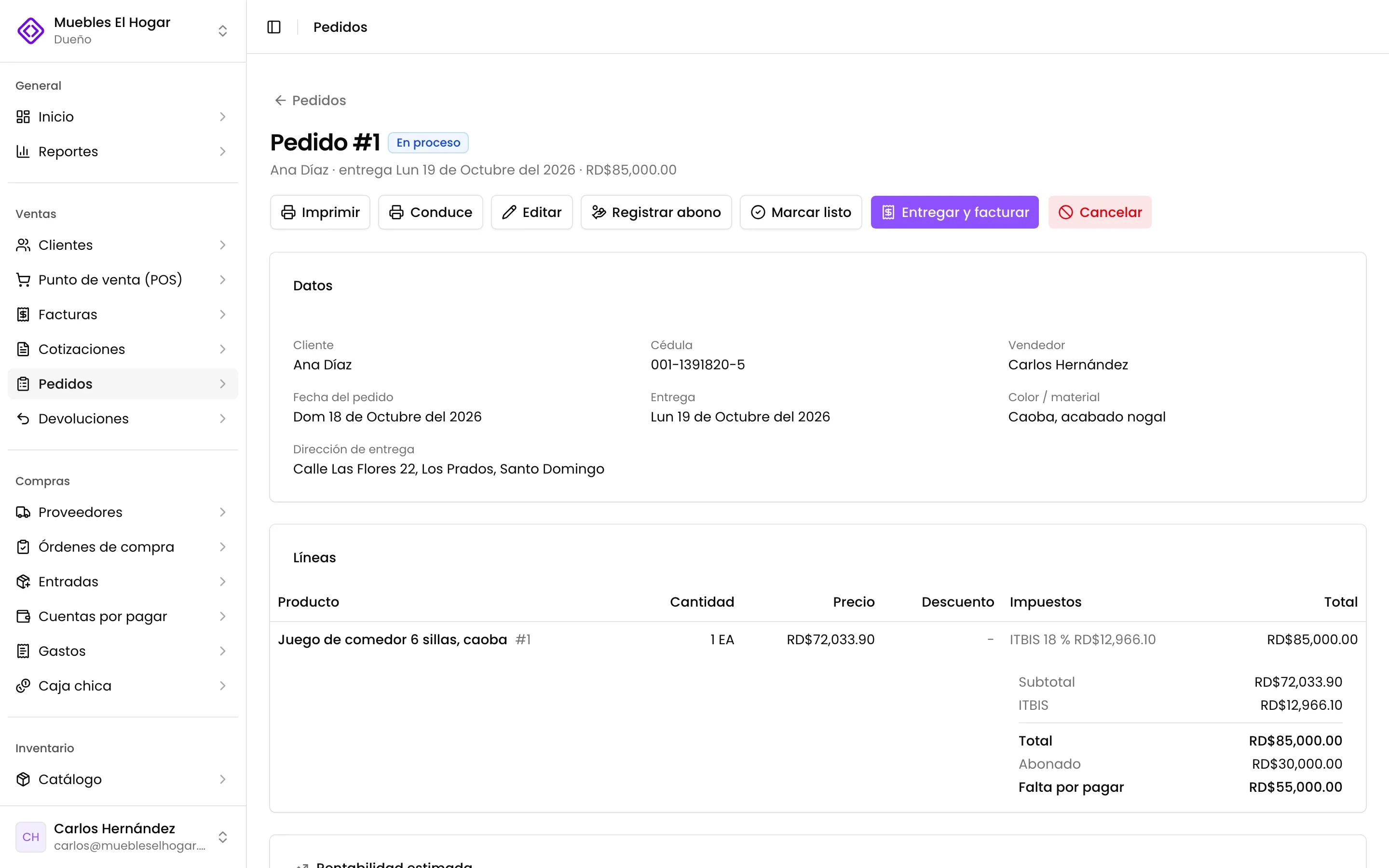Open the Muebles El Hogar company switcher

pos(123,30)
